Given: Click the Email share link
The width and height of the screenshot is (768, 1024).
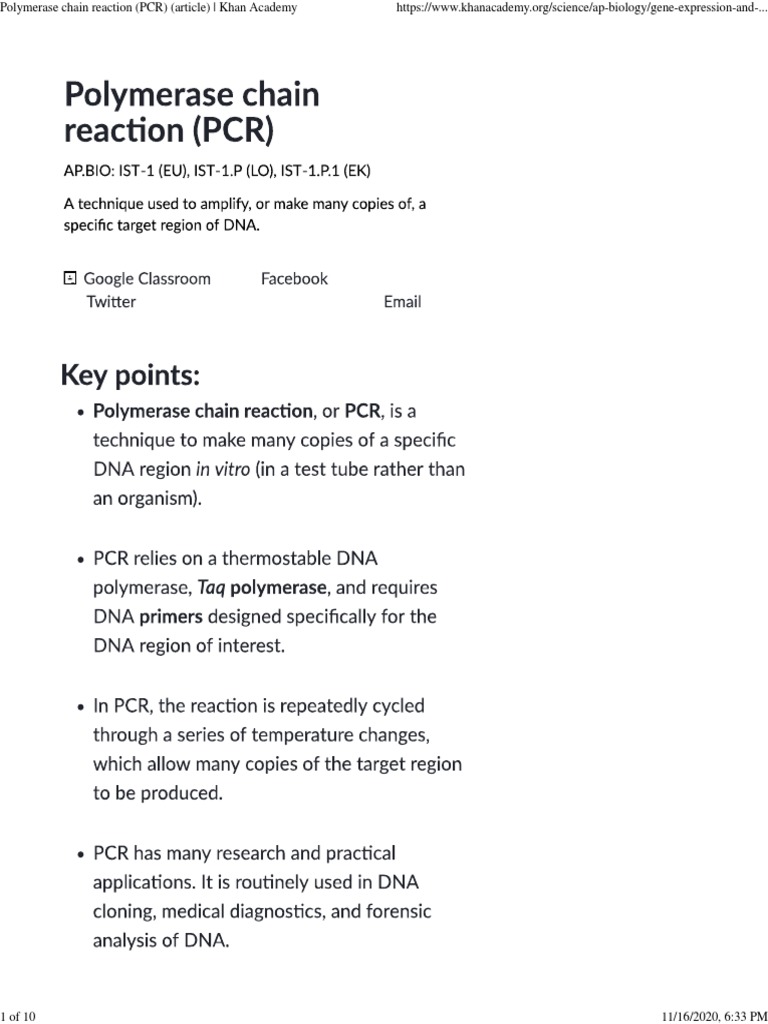Looking at the screenshot, I should 402,301.
